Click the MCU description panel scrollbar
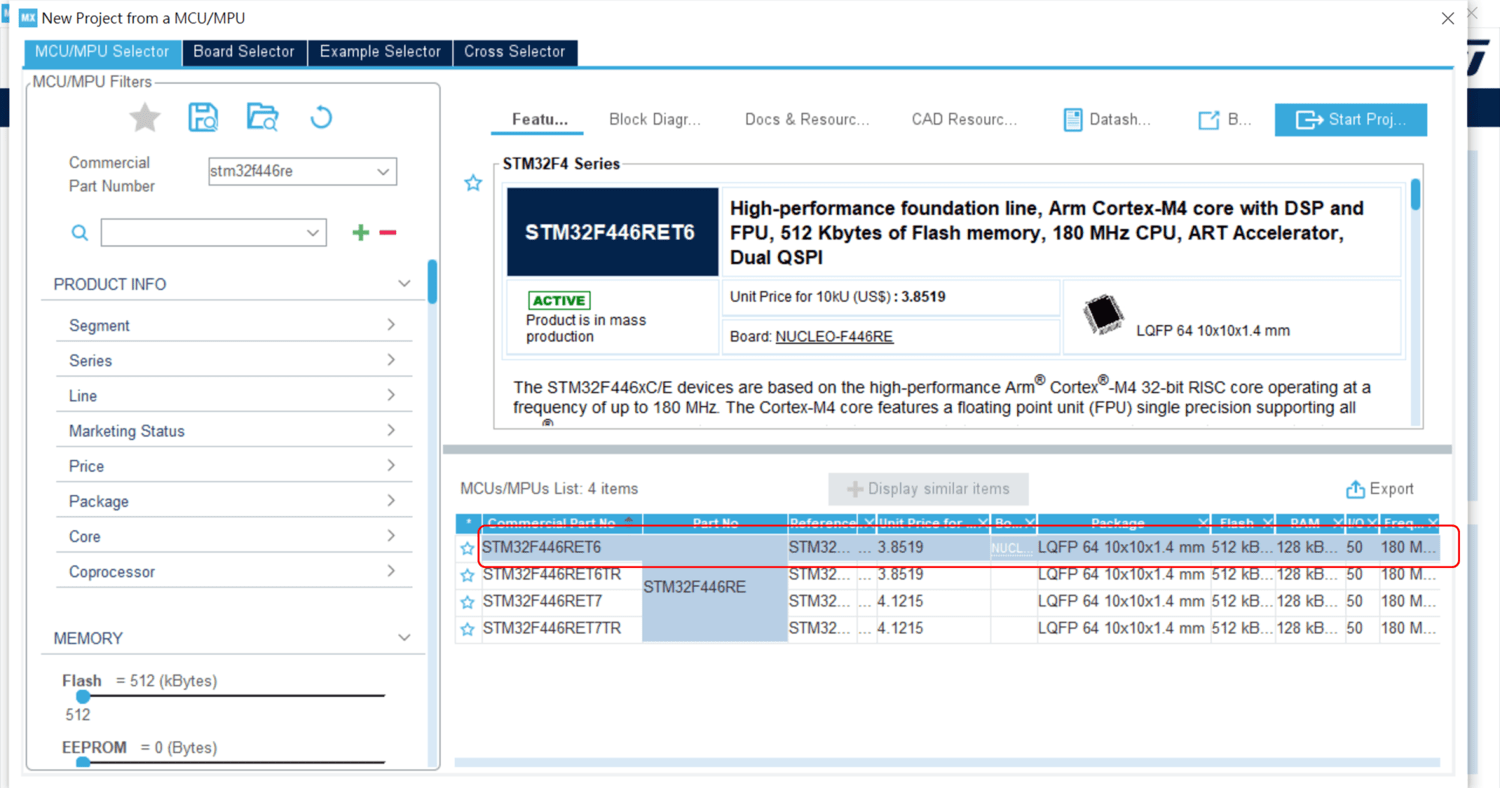The height and width of the screenshot is (788, 1500). [x=1415, y=195]
